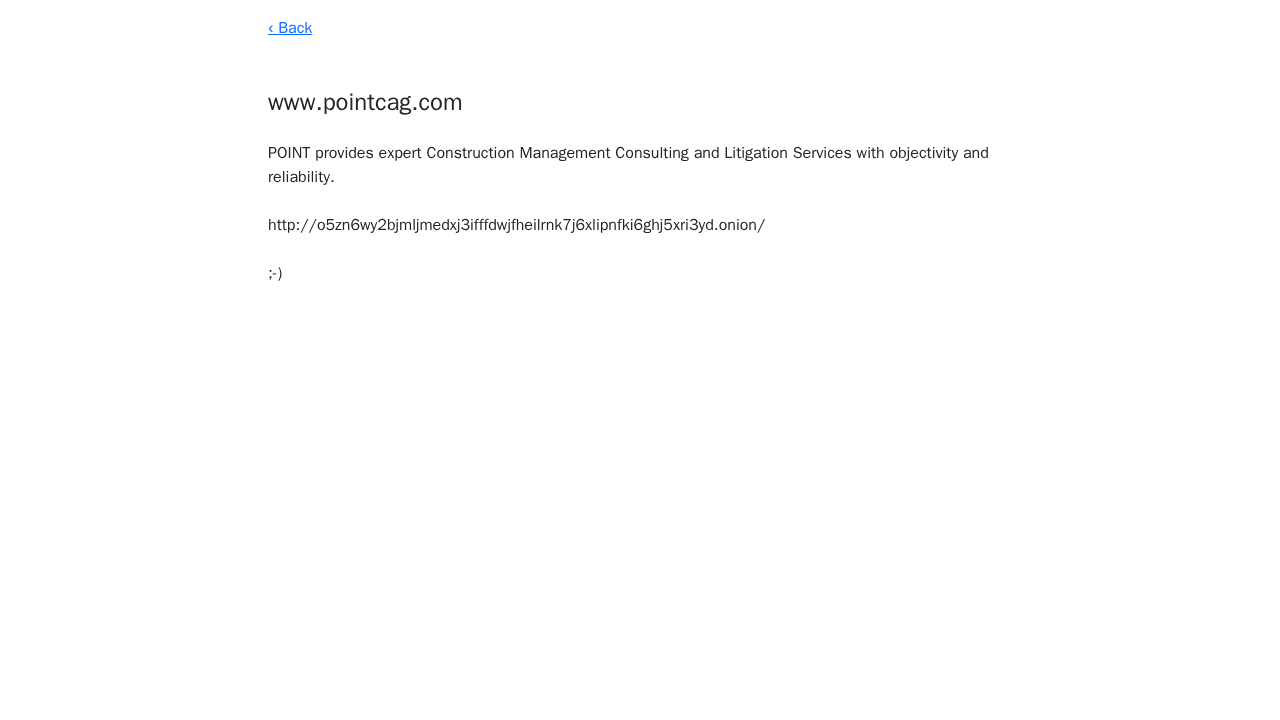Click the words Litigation Services

tap(787, 153)
